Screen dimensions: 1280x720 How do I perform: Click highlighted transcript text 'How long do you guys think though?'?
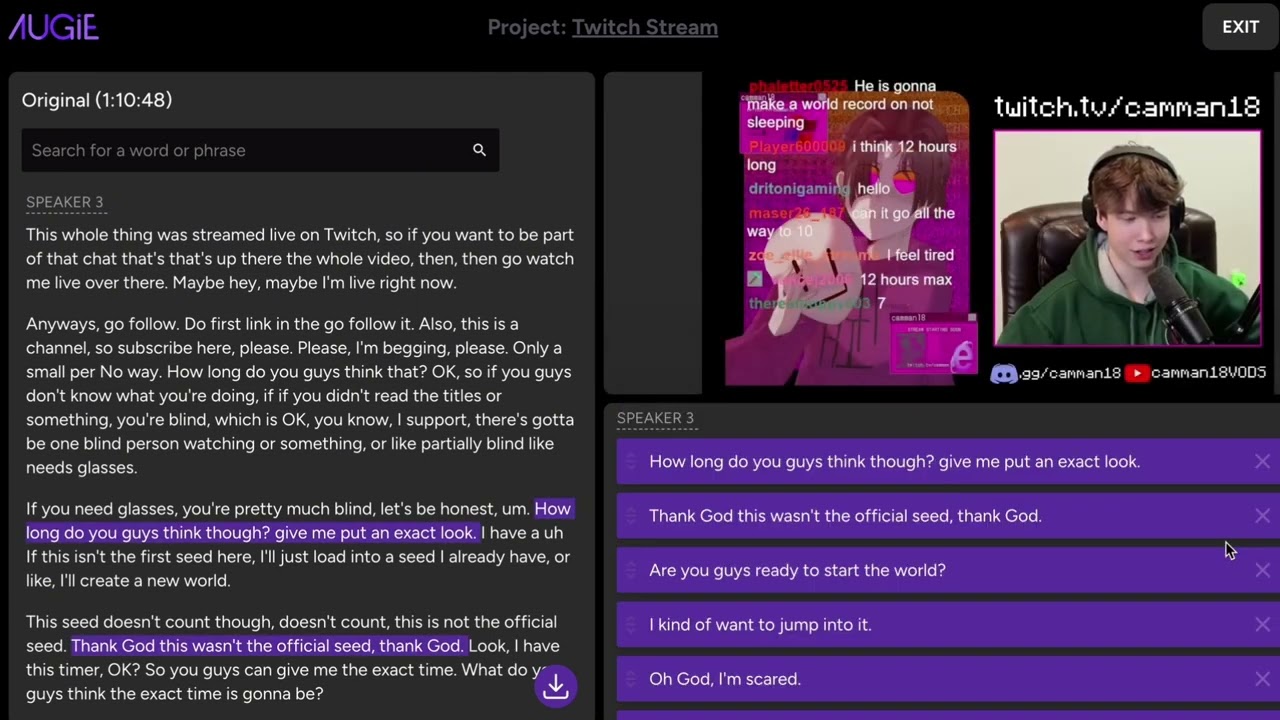tap(250, 533)
